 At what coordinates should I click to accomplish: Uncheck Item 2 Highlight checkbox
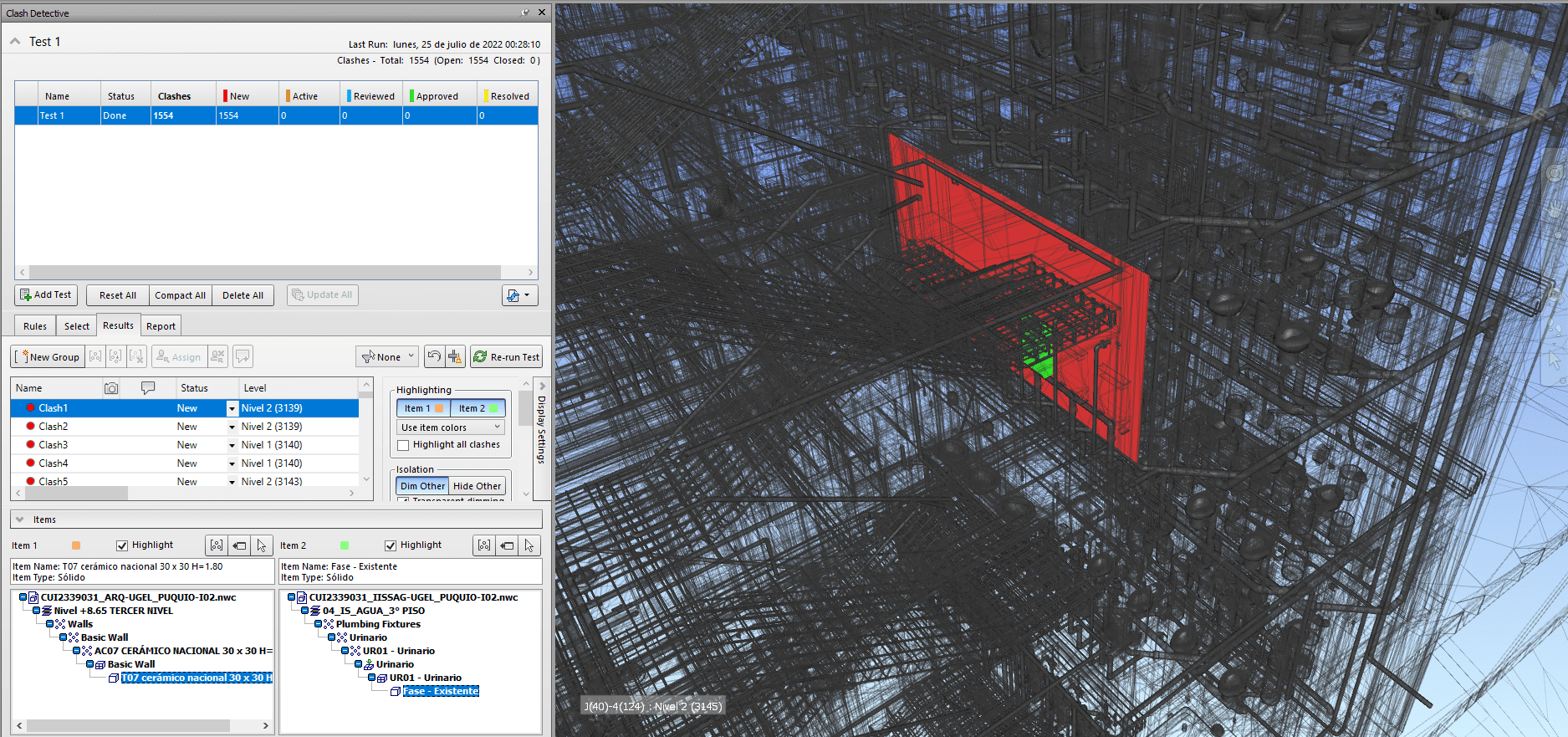tap(391, 545)
